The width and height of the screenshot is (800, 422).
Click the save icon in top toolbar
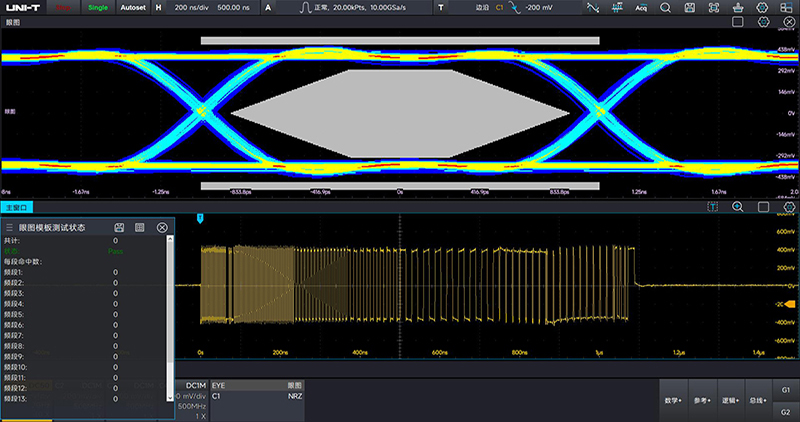[690, 8]
